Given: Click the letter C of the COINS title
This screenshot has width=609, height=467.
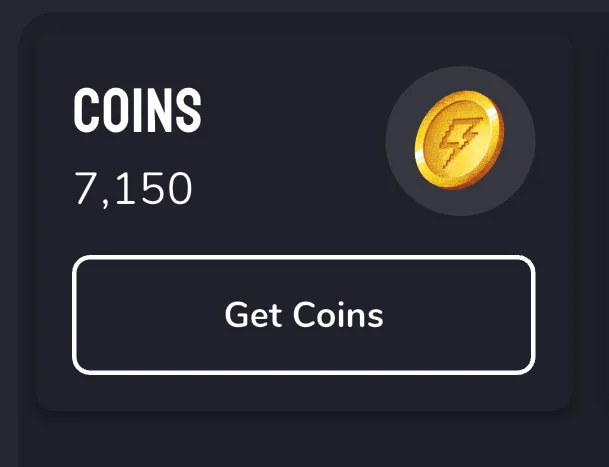Looking at the screenshot, I should 85,110.
